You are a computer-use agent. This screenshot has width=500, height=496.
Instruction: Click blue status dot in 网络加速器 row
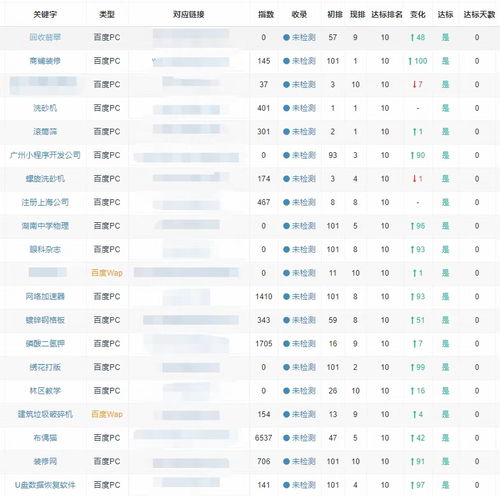tap(286, 297)
